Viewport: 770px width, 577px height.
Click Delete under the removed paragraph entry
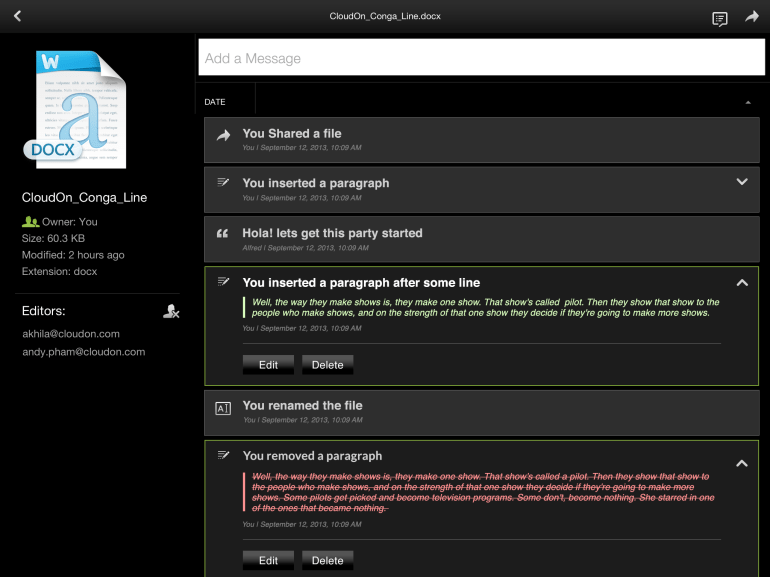[328, 560]
